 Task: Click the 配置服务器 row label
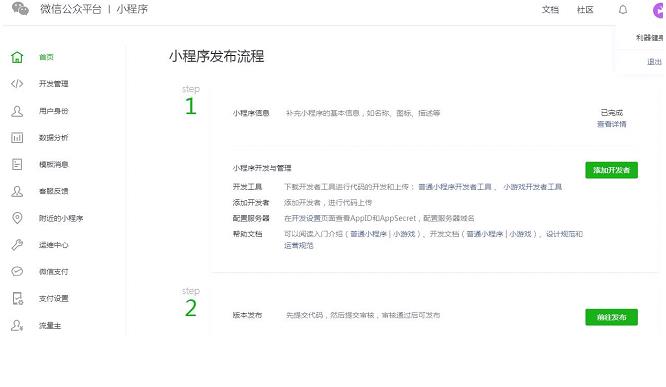click(x=251, y=218)
